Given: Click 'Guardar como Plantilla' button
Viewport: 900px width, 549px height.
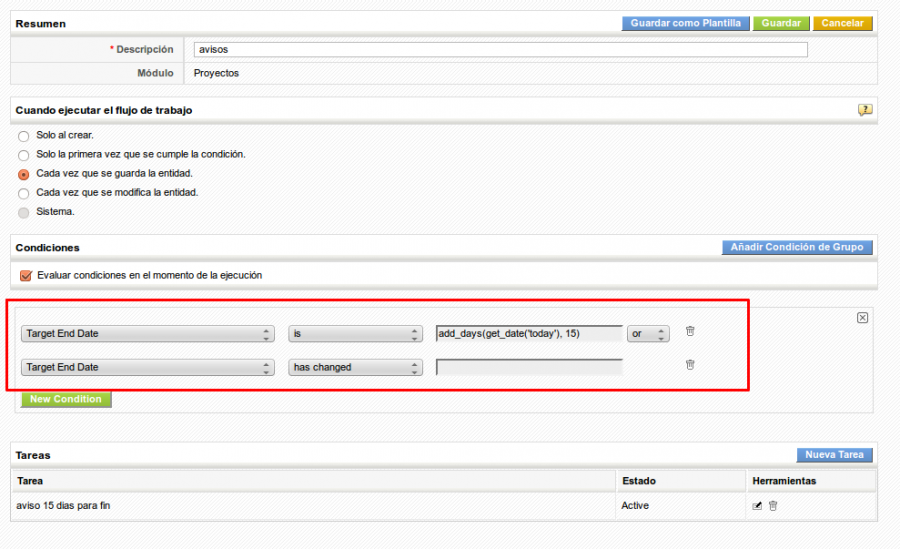Looking at the screenshot, I should click(685, 23).
